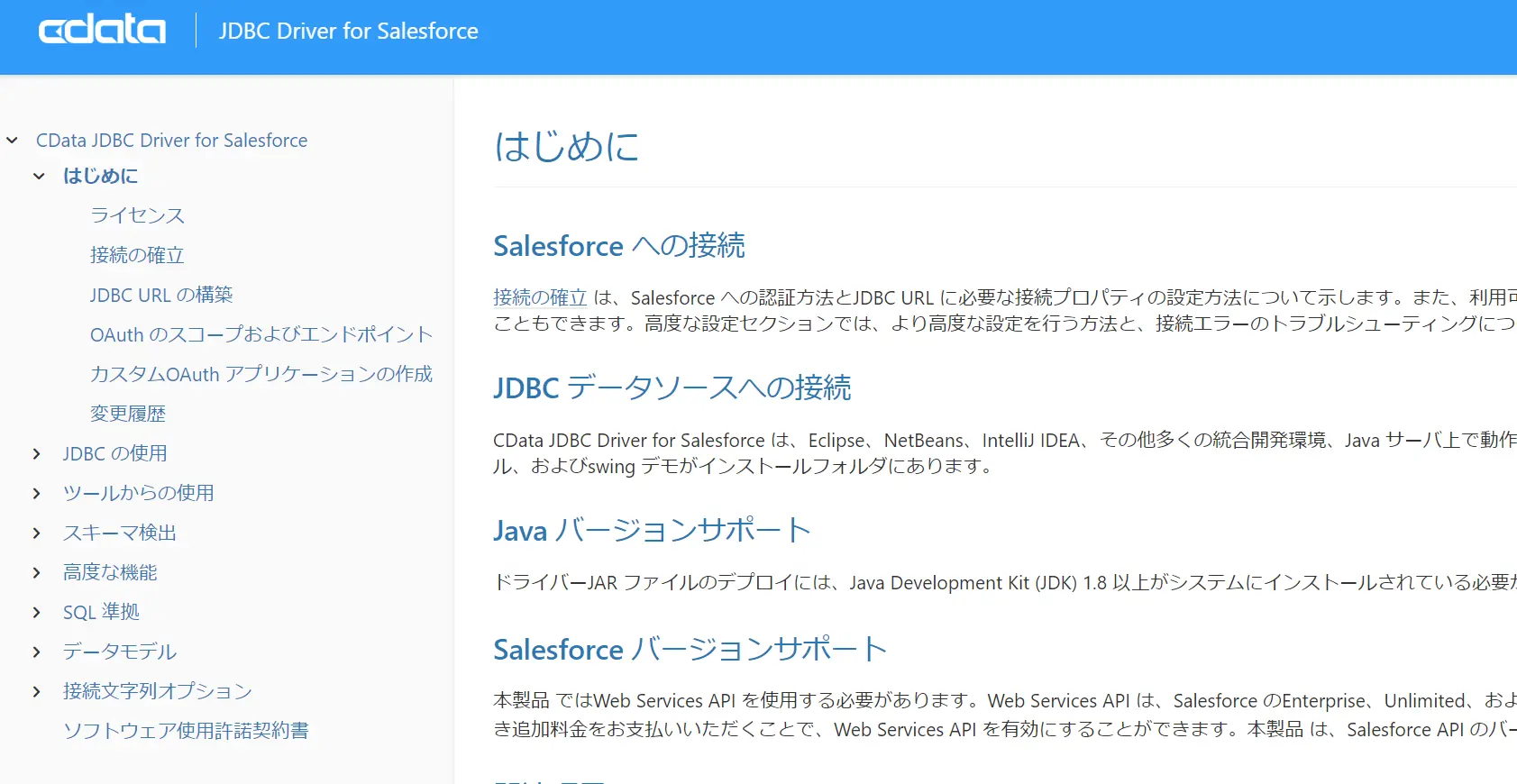The width and height of the screenshot is (1517, 784).
Task: Follow the 接続の確立 link in the body text
Action: pos(540,297)
